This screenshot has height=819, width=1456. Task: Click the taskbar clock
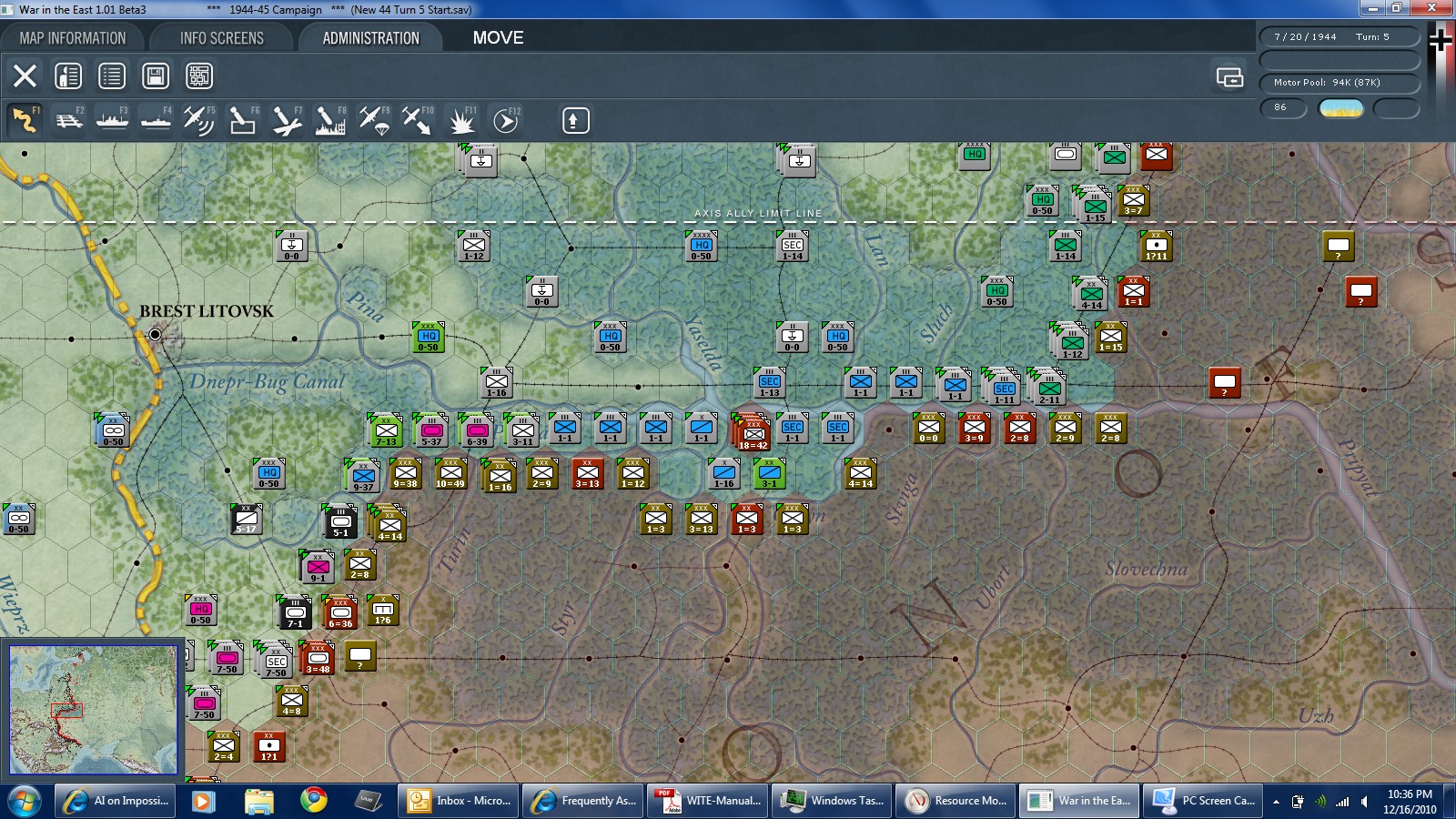click(1410, 802)
